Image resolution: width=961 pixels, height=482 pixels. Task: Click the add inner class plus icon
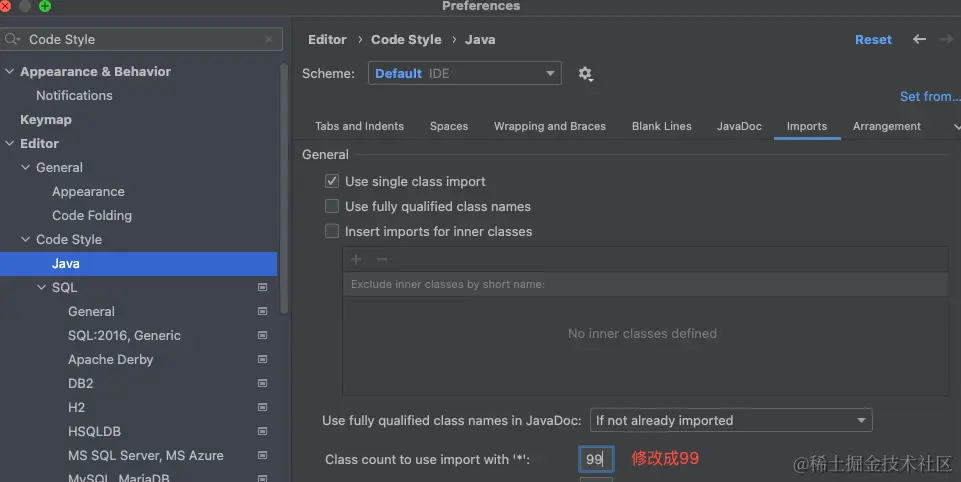pos(356,259)
